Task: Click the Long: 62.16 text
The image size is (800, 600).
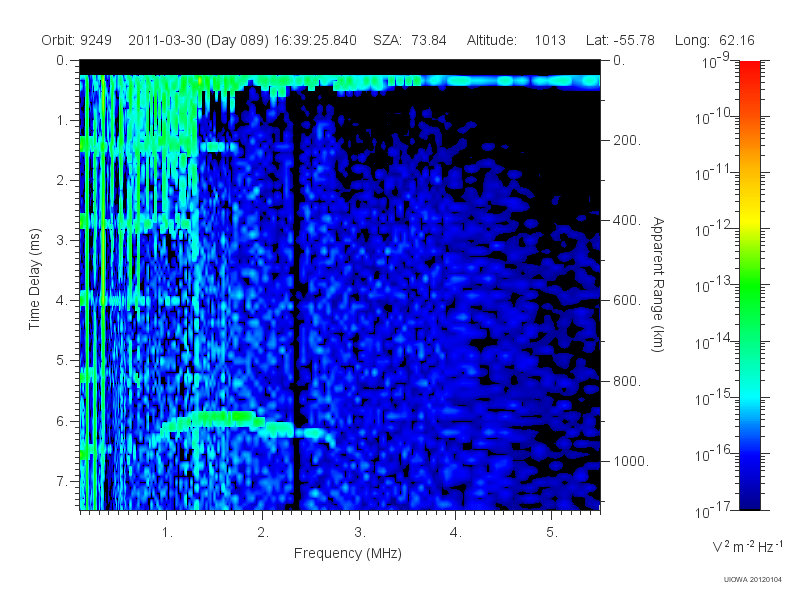Action: pyautogui.click(x=714, y=40)
